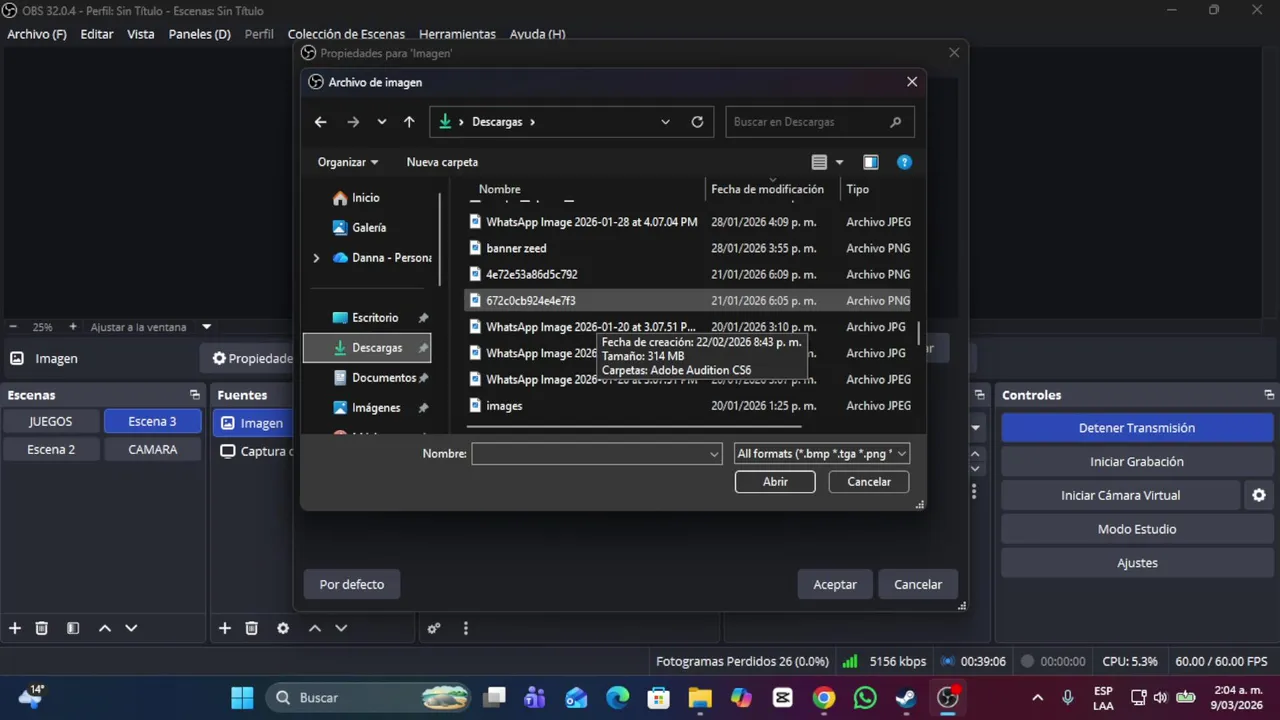Add a new source in Fuentes panel
Viewport: 1280px width, 720px height.
pyautogui.click(x=225, y=628)
